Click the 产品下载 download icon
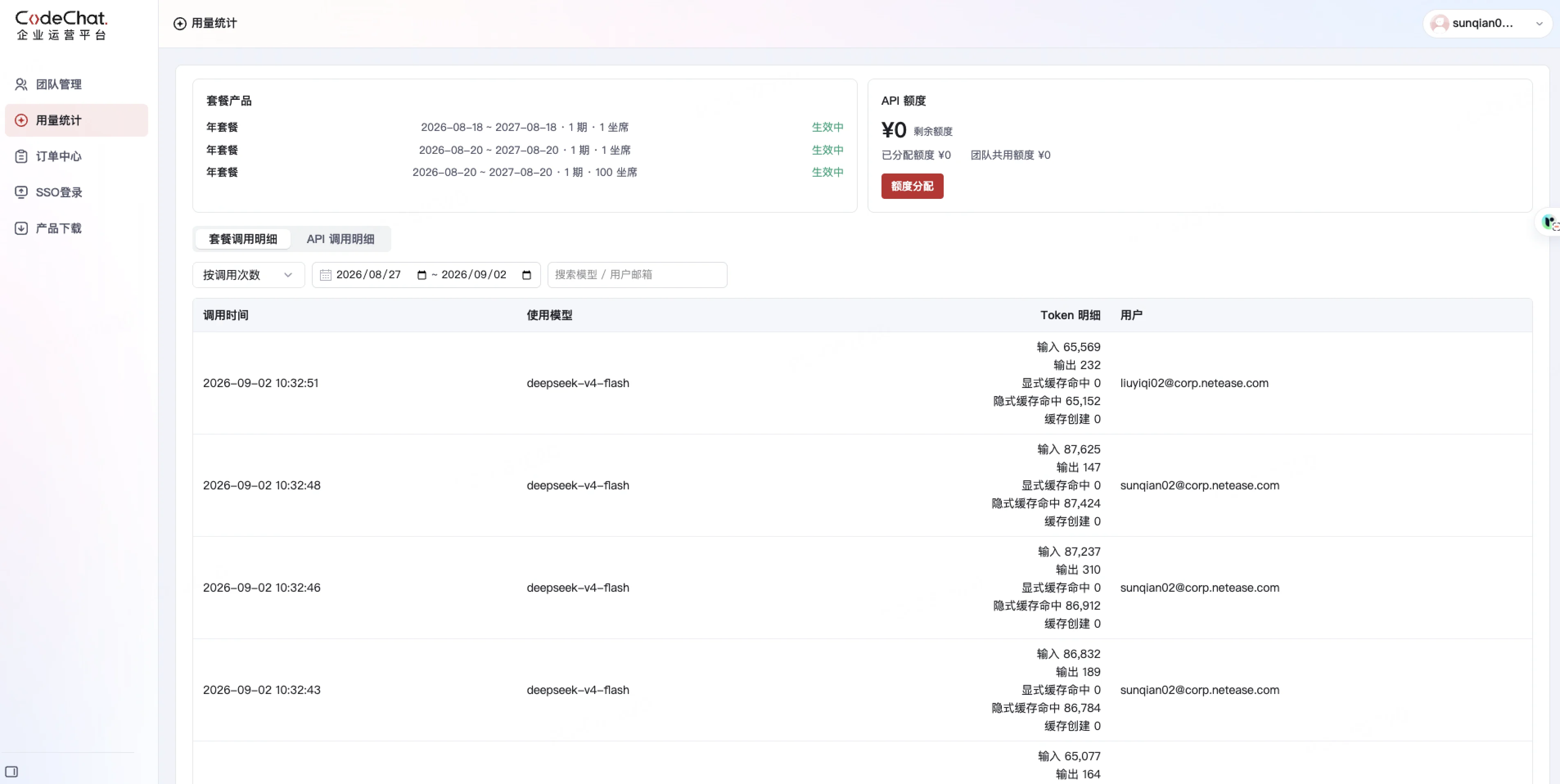This screenshot has width=1560, height=784. [x=21, y=228]
